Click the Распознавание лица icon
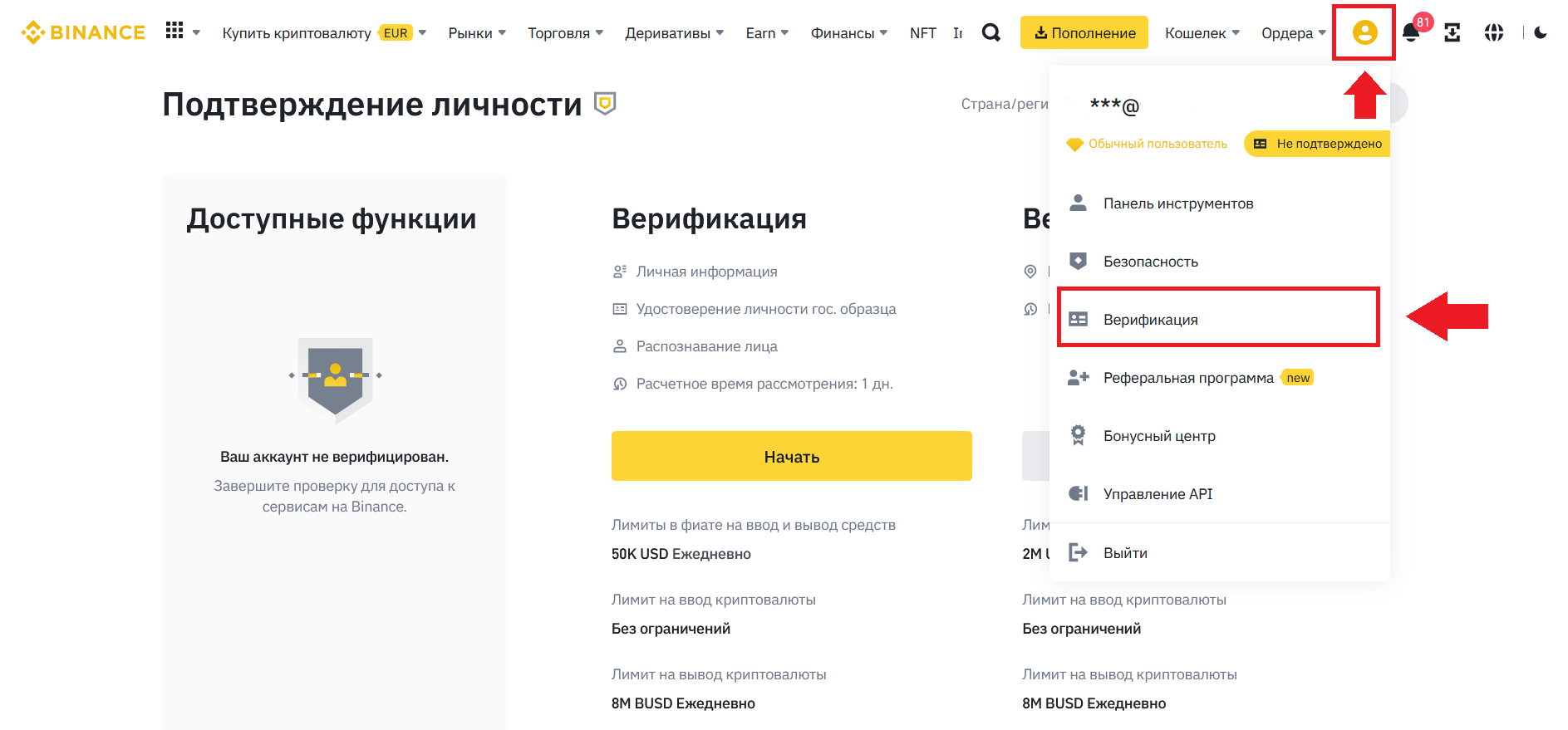Image resolution: width=1568 pixels, height=730 pixels. [619, 346]
